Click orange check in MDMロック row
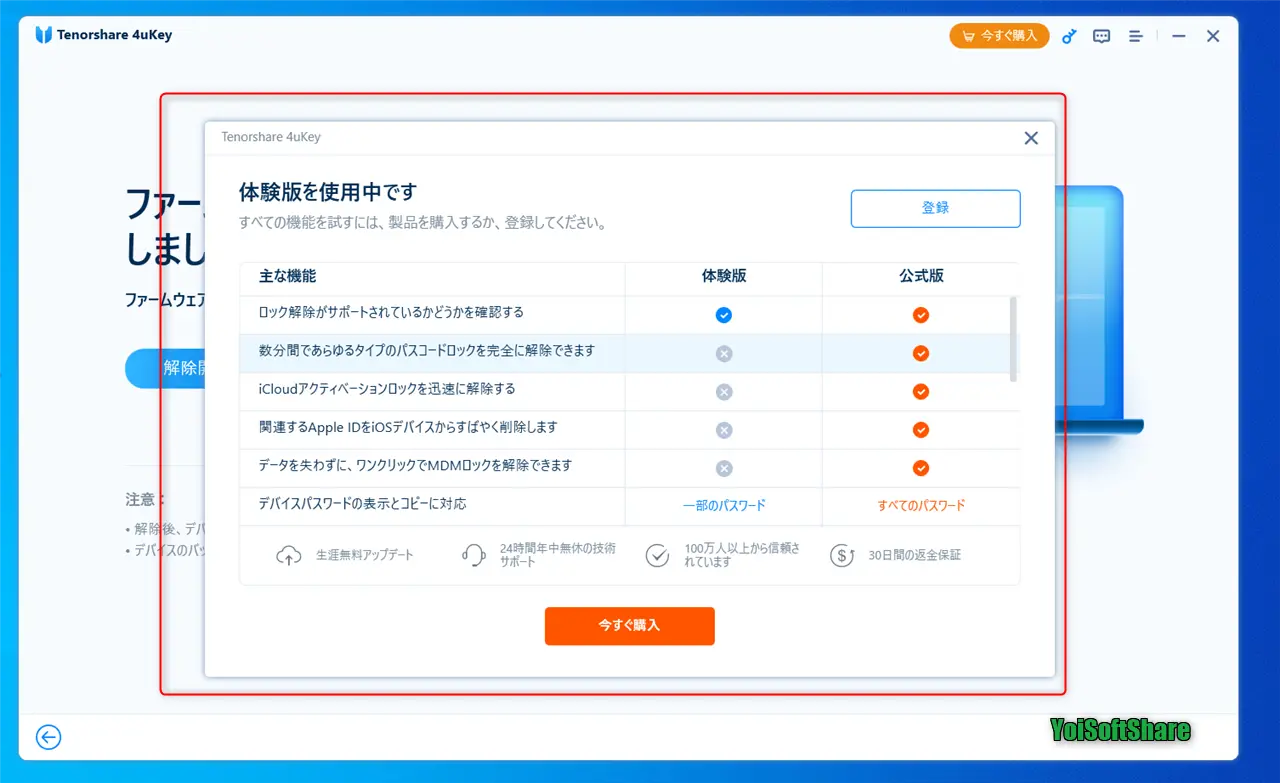The image size is (1280, 783). point(921,468)
